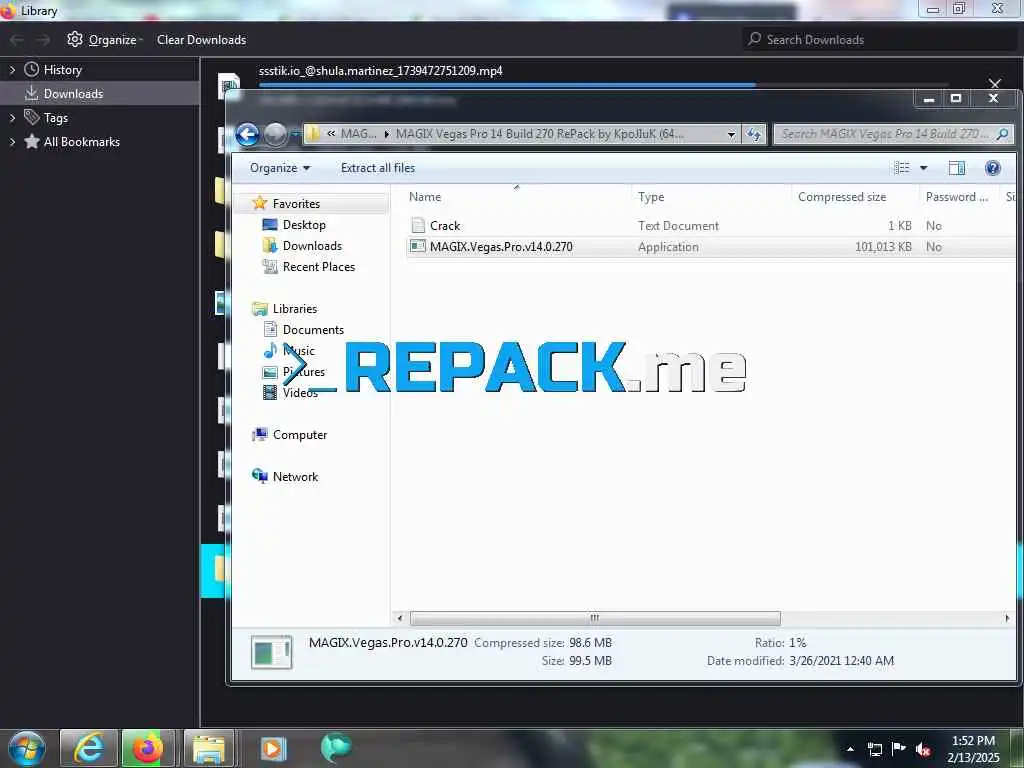Open Library Organize menu
Image resolution: width=1024 pixels, height=768 pixels.
click(x=104, y=40)
